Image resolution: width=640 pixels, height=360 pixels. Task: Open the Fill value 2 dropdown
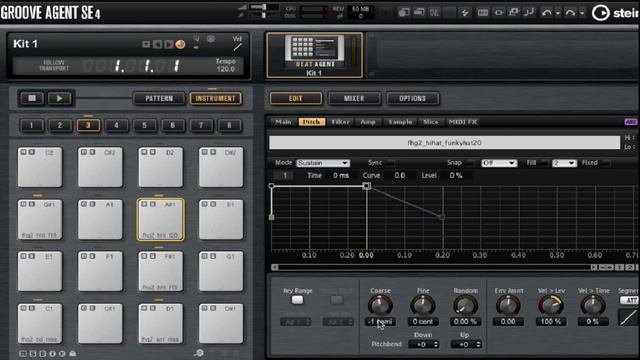(x=564, y=163)
